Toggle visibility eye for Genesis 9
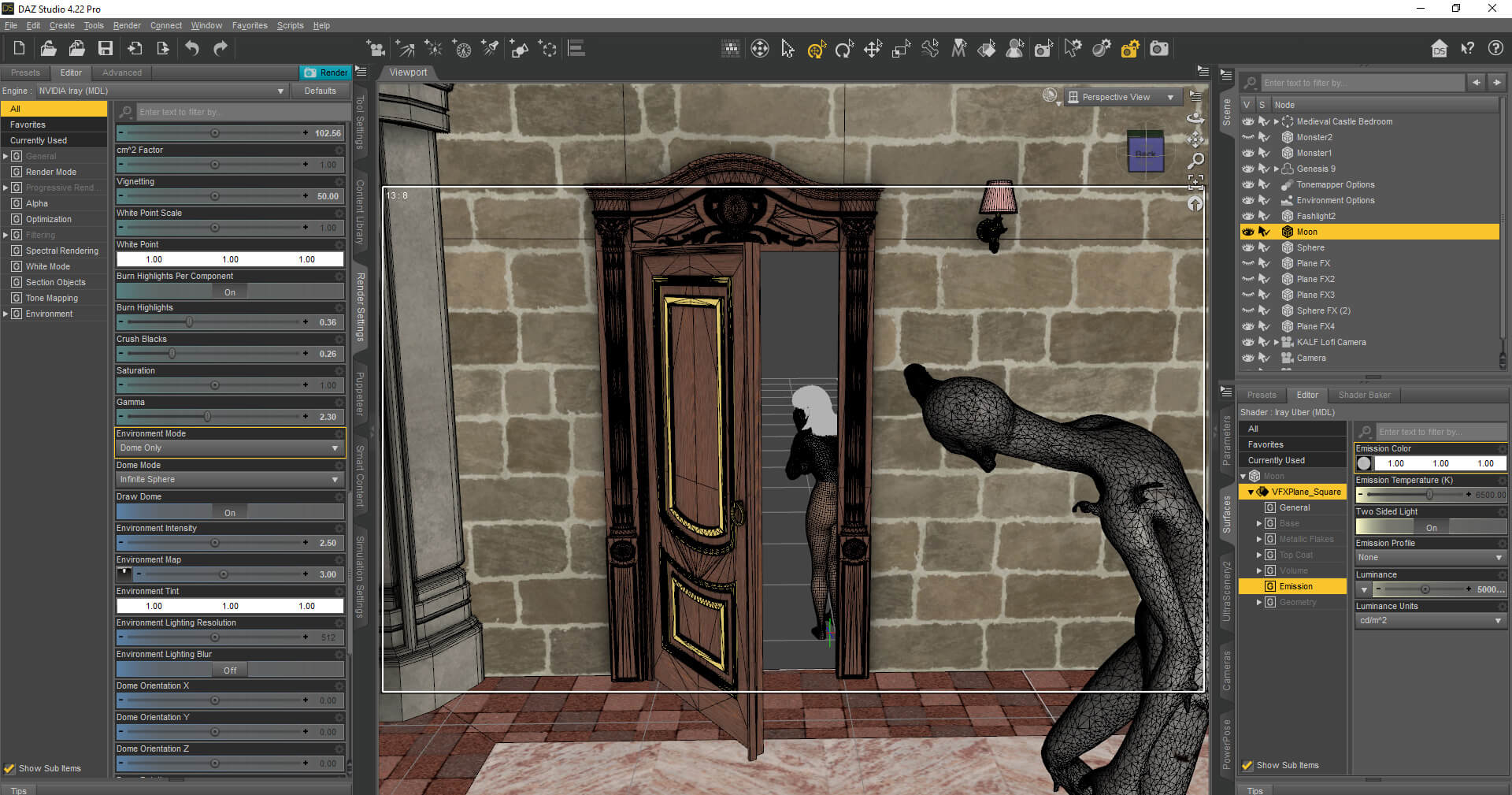This screenshot has width=1512, height=795. tap(1247, 169)
